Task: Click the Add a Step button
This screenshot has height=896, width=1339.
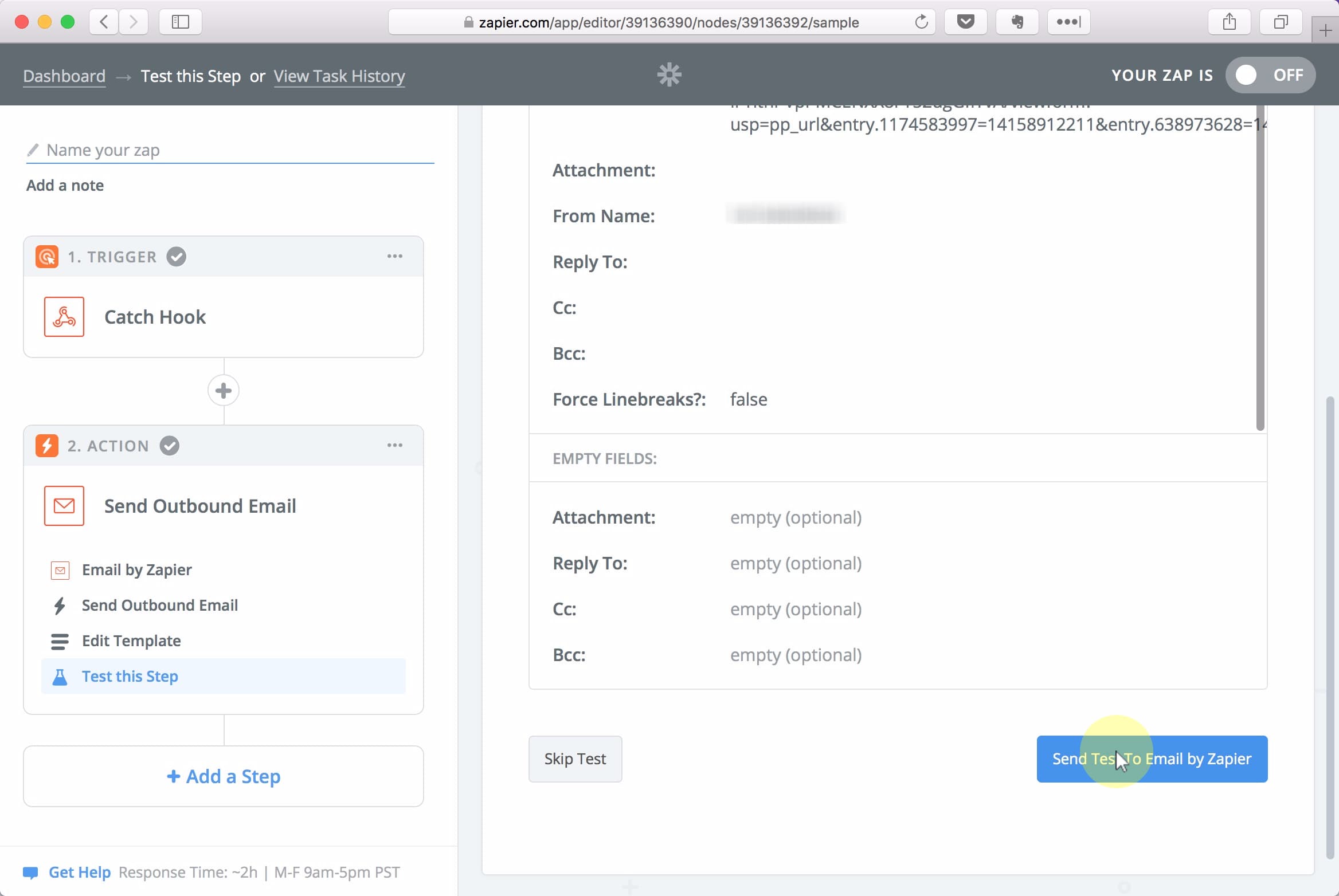Action: [224, 776]
